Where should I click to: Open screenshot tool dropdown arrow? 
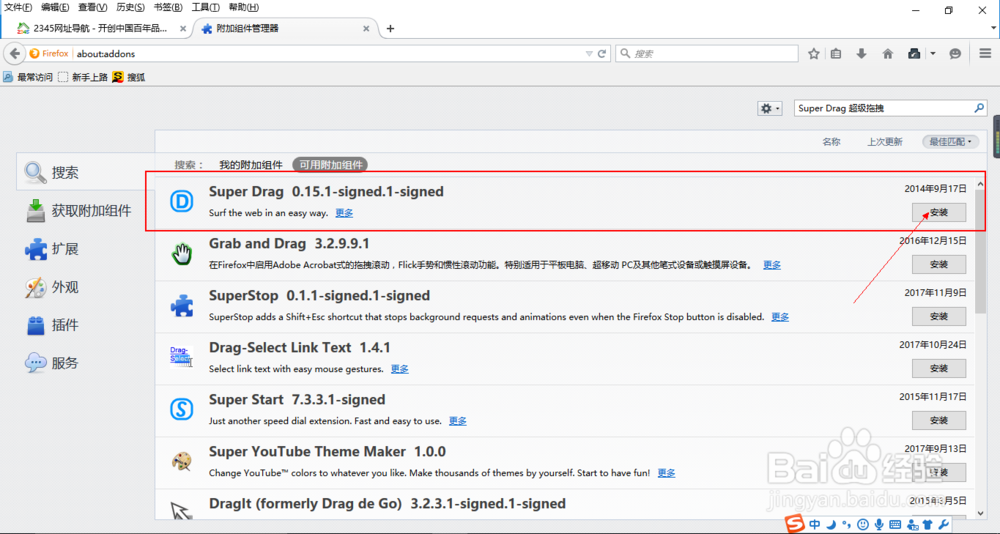pyautogui.click(x=932, y=54)
